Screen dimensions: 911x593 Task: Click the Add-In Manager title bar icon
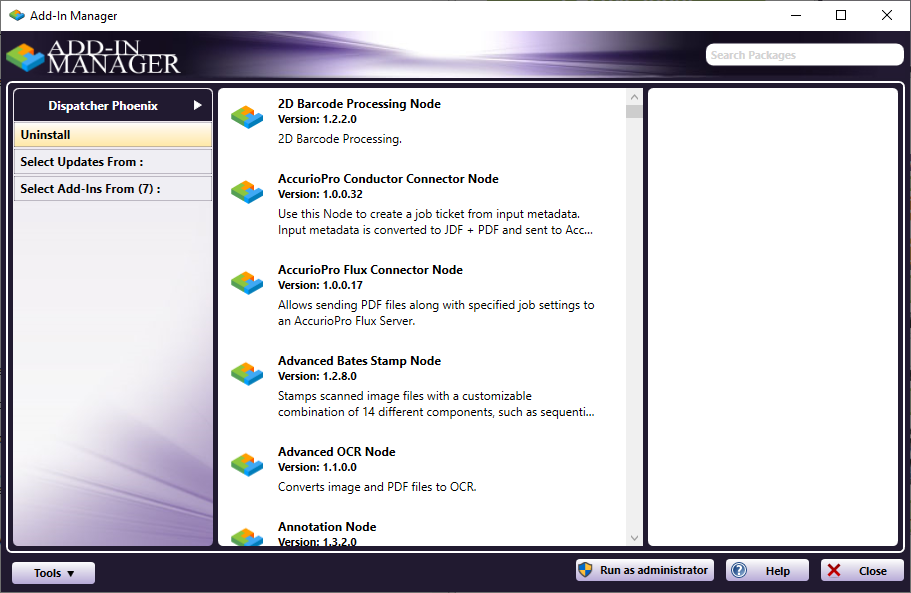coord(16,15)
